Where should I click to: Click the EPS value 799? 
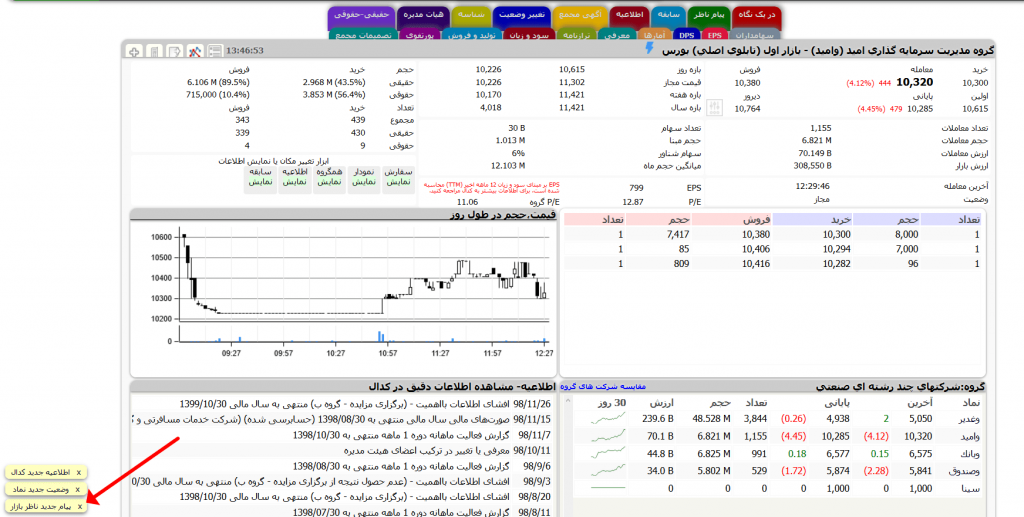click(635, 188)
